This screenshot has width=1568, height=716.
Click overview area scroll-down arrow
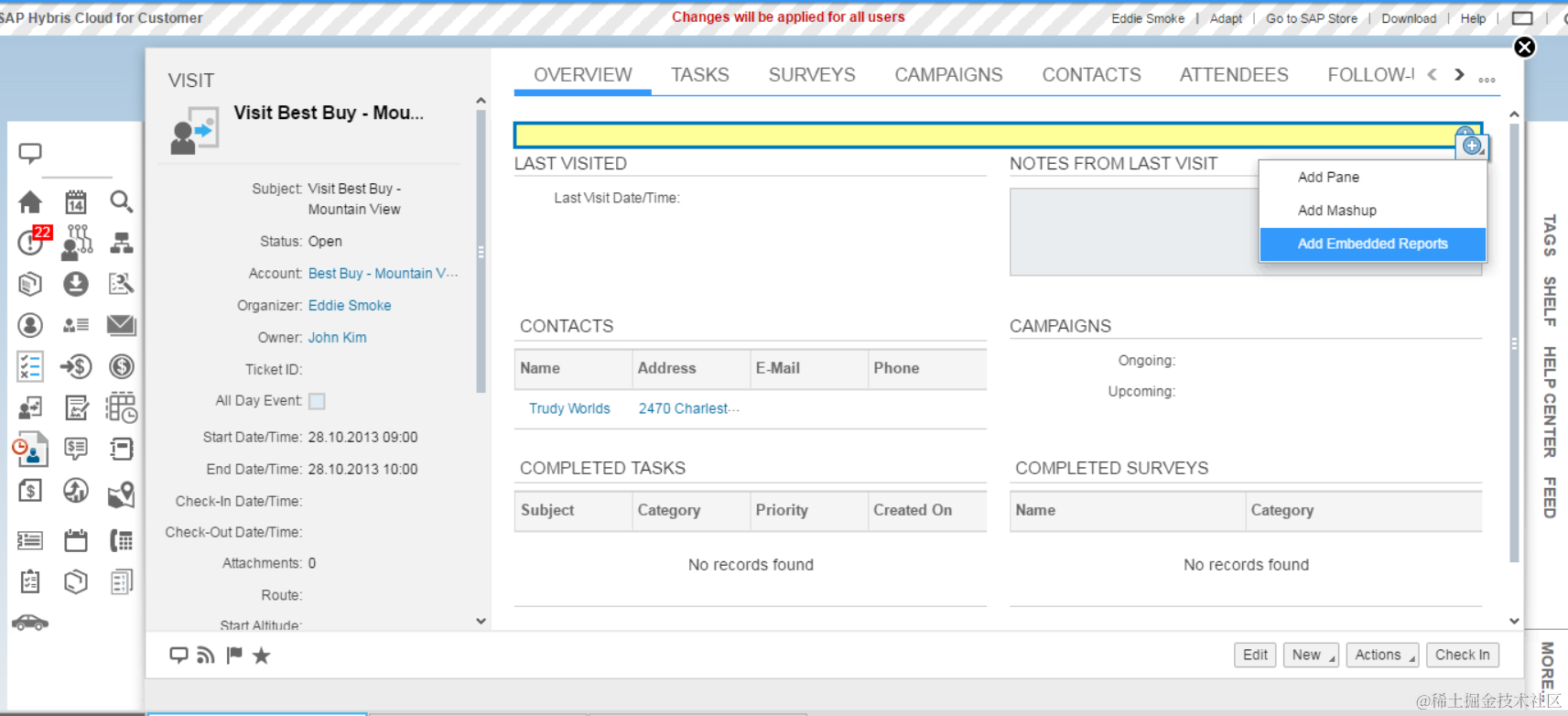pyautogui.click(x=1514, y=621)
